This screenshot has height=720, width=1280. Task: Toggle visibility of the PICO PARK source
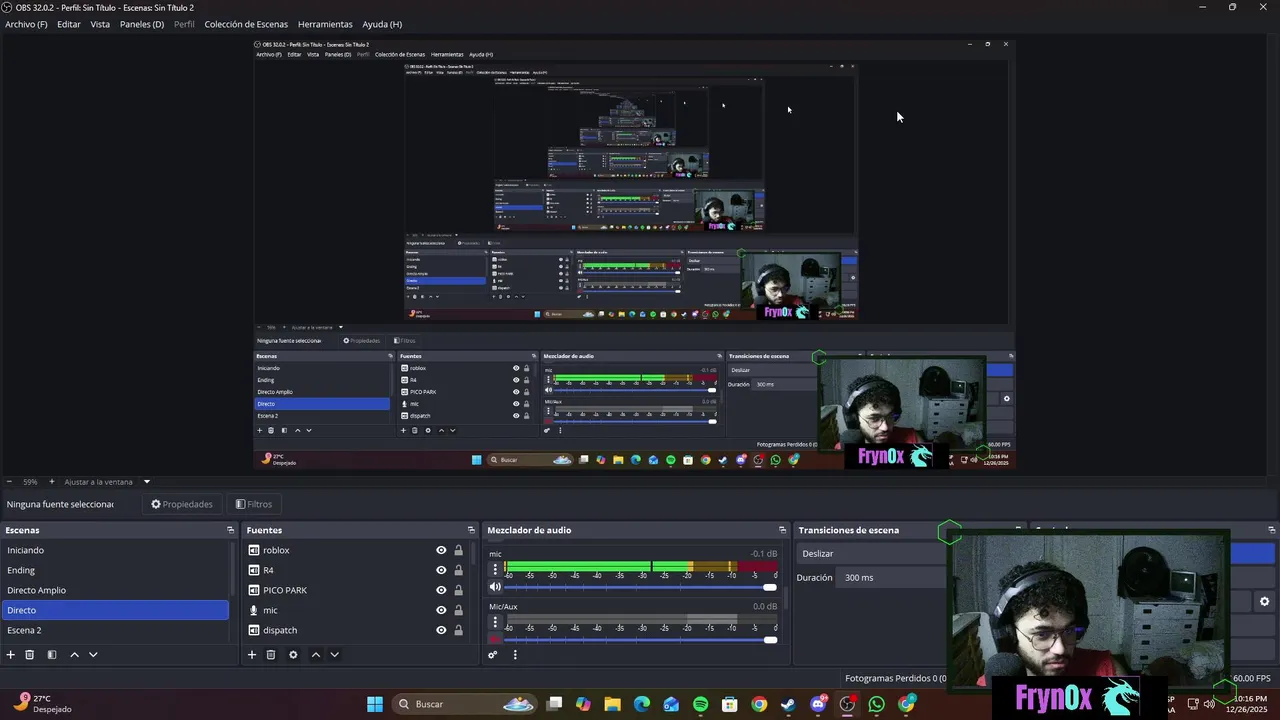(441, 590)
